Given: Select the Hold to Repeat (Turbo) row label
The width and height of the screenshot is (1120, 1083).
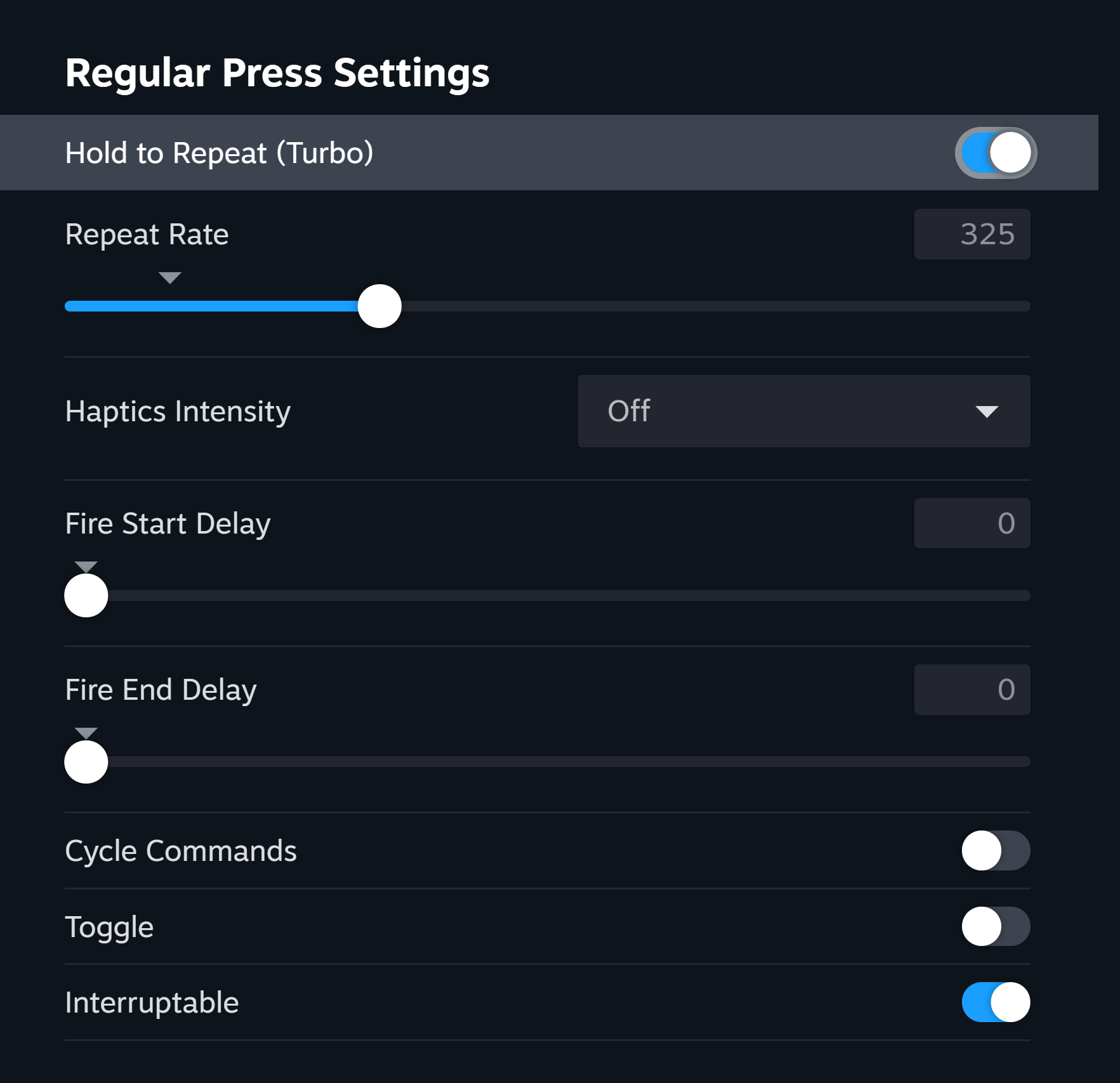Looking at the screenshot, I should [x=219, y=153].
